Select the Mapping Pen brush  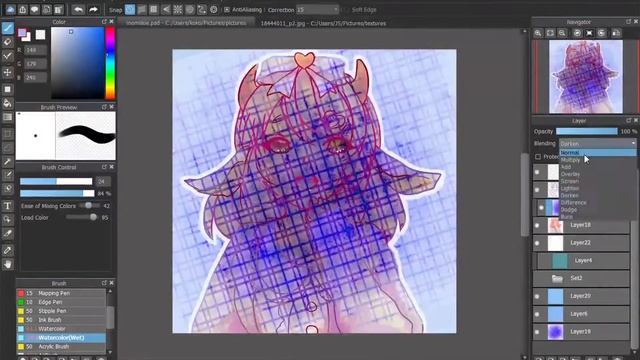61,293
